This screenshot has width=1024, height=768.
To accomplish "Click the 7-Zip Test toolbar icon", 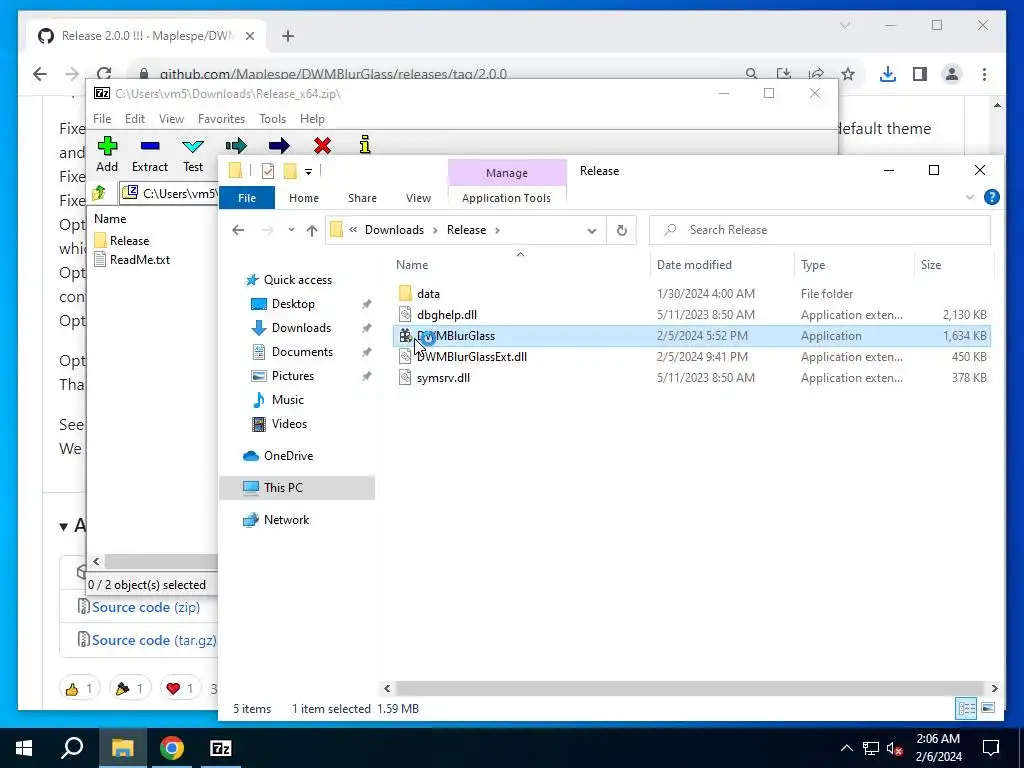I will click(193, 146).
